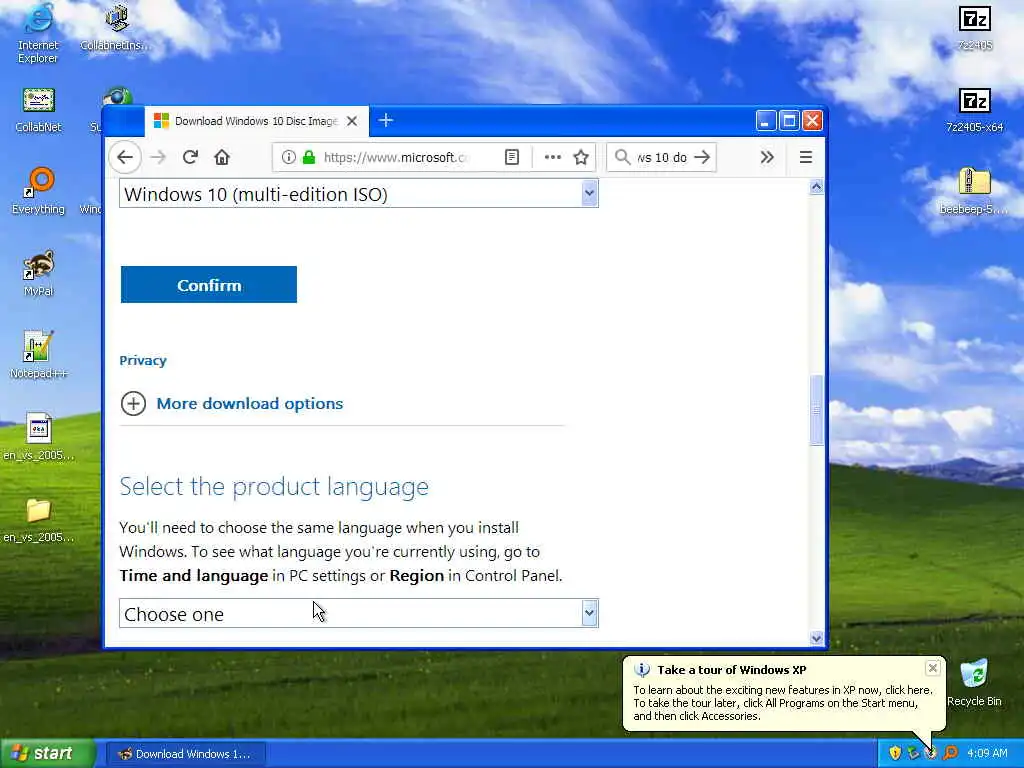Click the orange Everything search tray icon
1024x768 pixels.
pos(950,753)
